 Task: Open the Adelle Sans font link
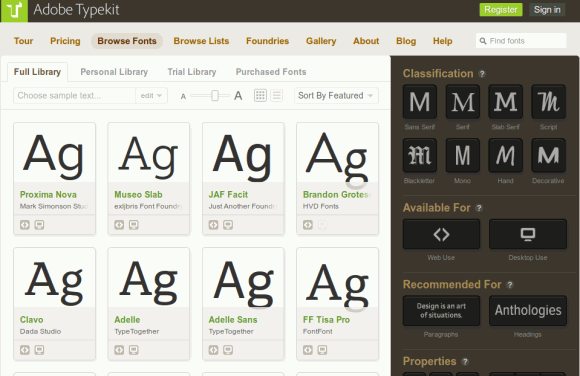click(233, 320)
